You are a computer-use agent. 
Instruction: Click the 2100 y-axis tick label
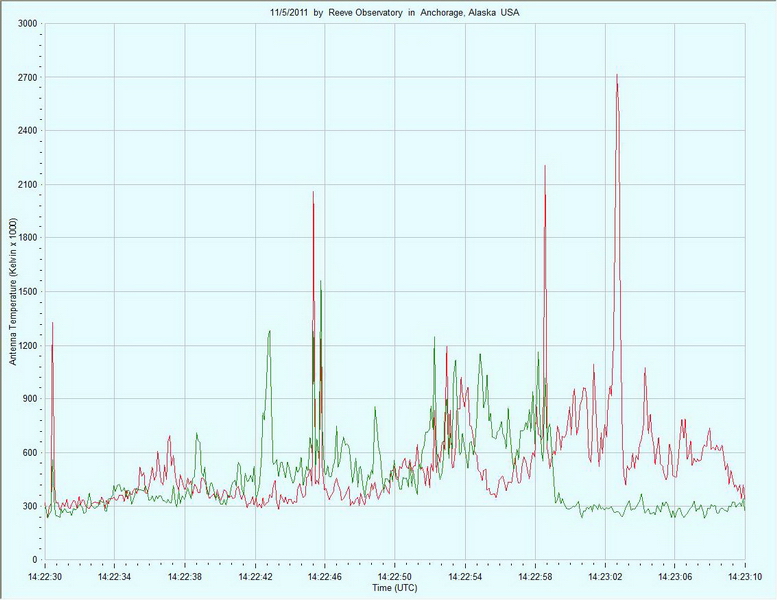[26, 185]
